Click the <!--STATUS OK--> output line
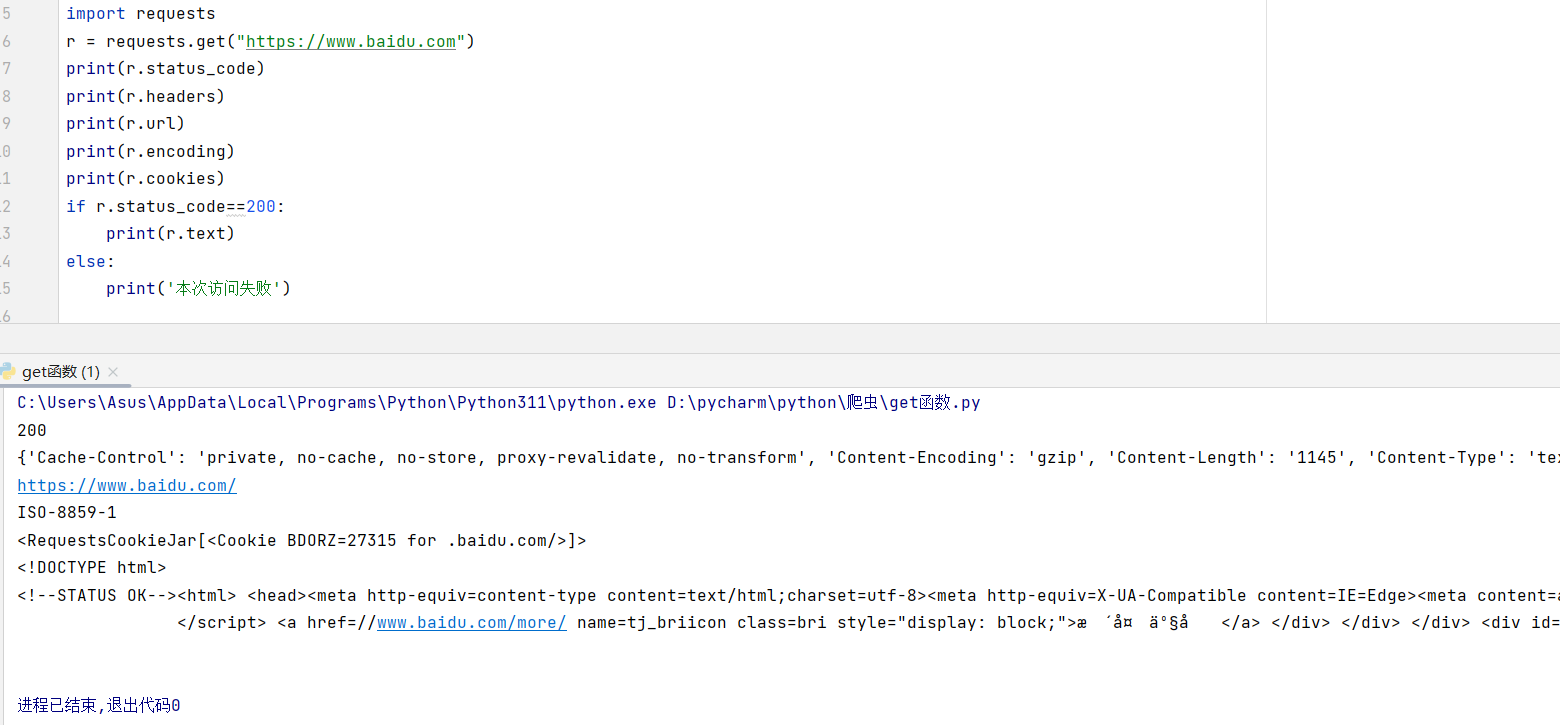 click(788, 596)
